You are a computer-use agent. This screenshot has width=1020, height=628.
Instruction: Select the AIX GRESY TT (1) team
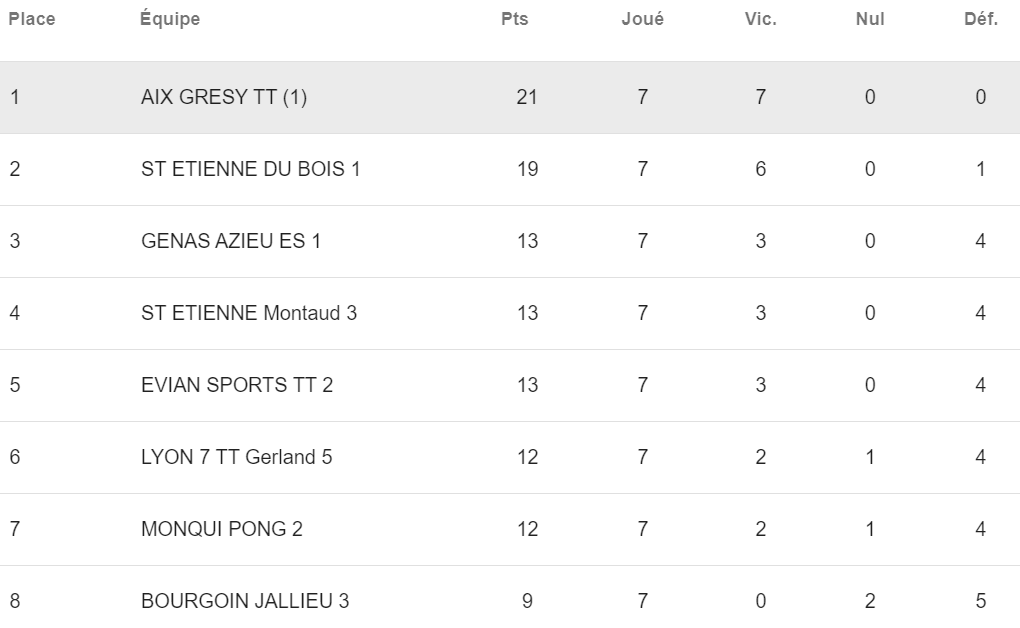pos(224,97)
